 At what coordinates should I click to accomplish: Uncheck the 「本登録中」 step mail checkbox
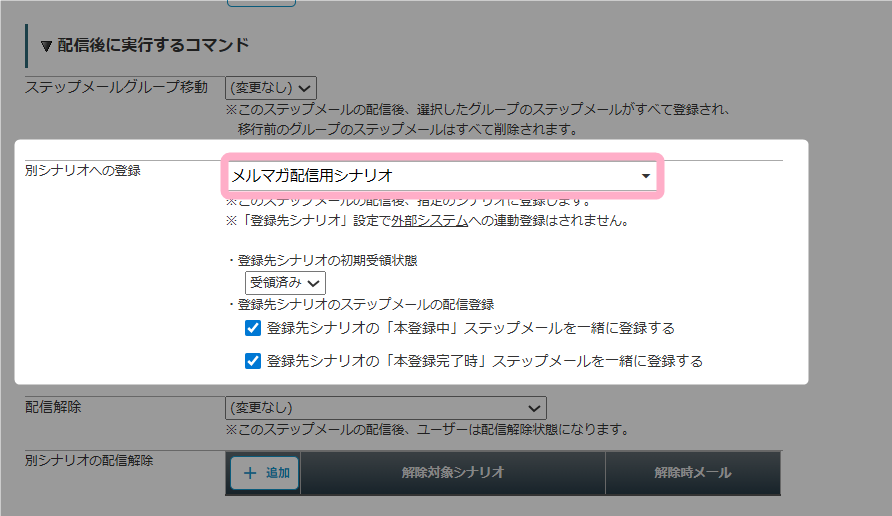[x=253, y=328]
